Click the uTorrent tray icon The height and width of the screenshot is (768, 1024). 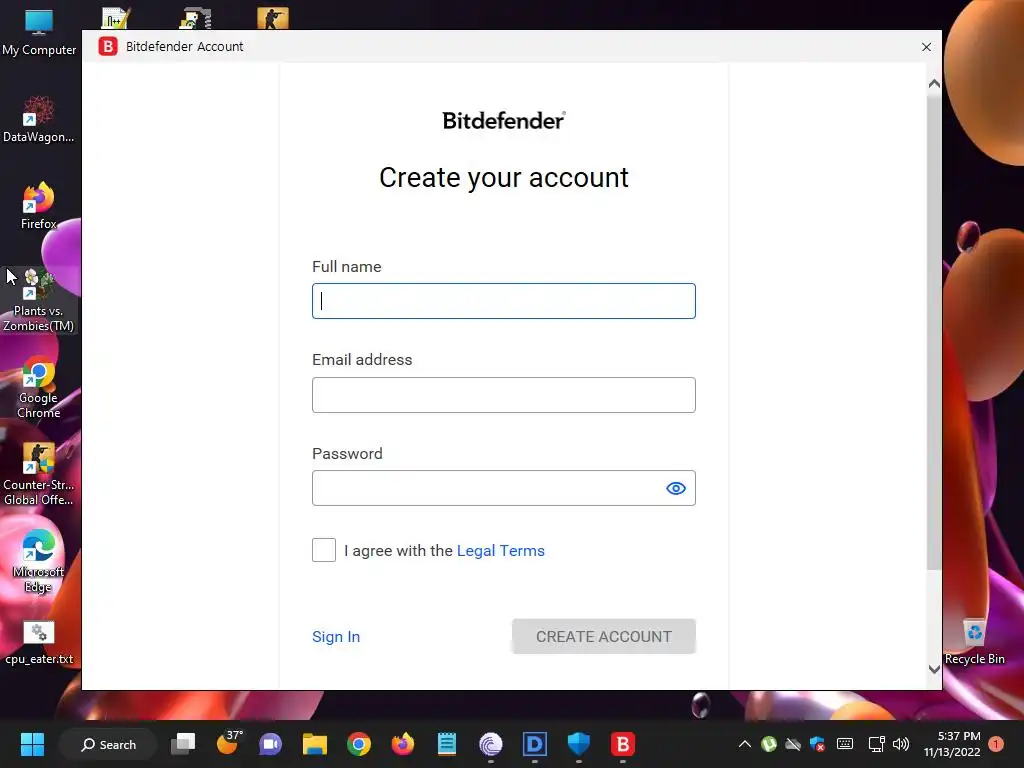click(769, 744)
